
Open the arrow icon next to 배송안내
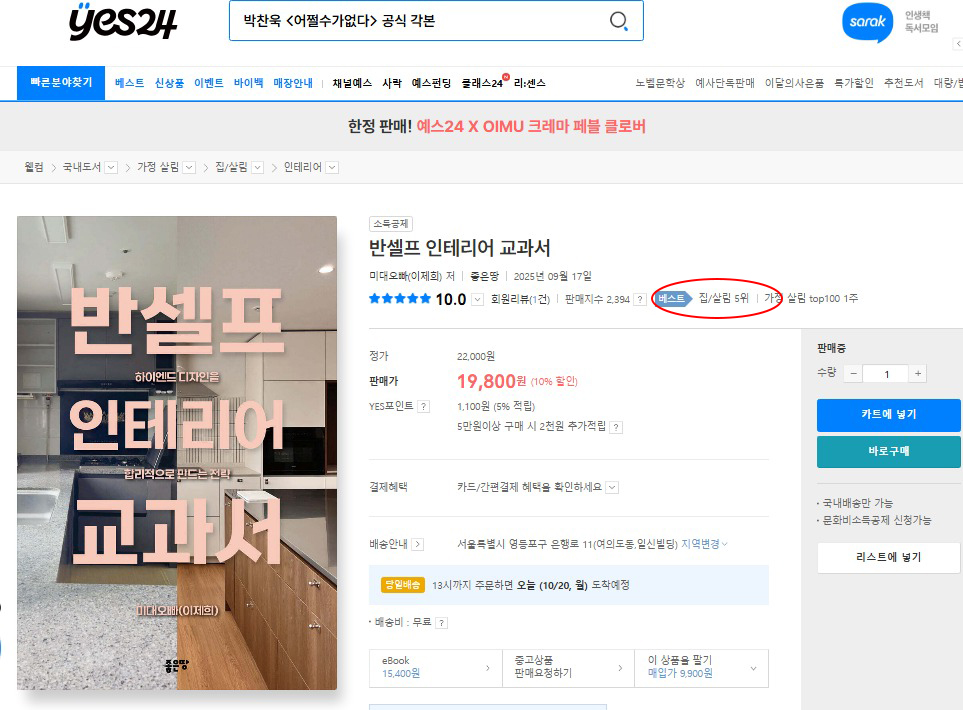pos(417,545)
